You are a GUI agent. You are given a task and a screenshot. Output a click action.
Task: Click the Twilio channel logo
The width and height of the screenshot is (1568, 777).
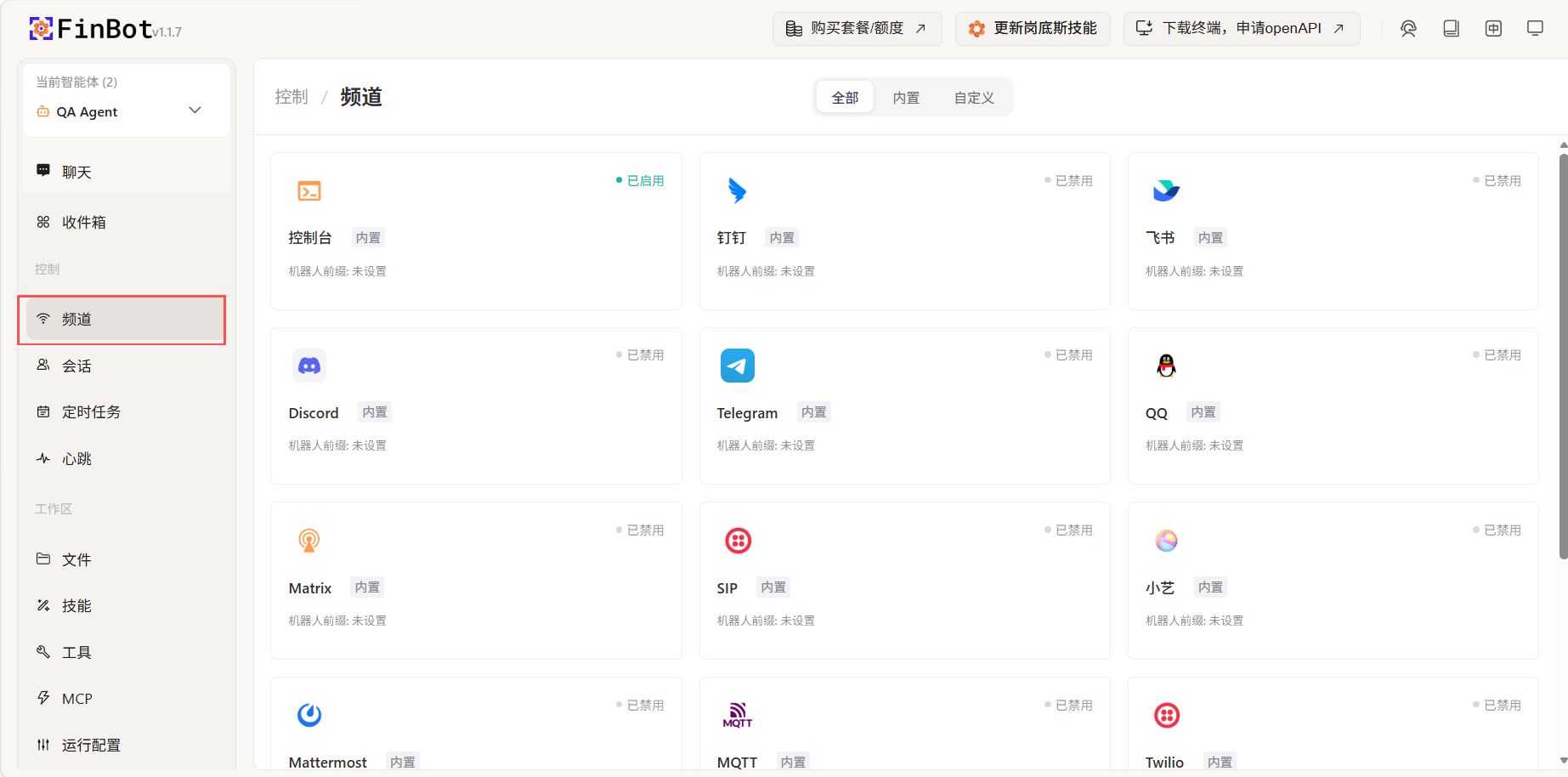tap(1167, 715)
